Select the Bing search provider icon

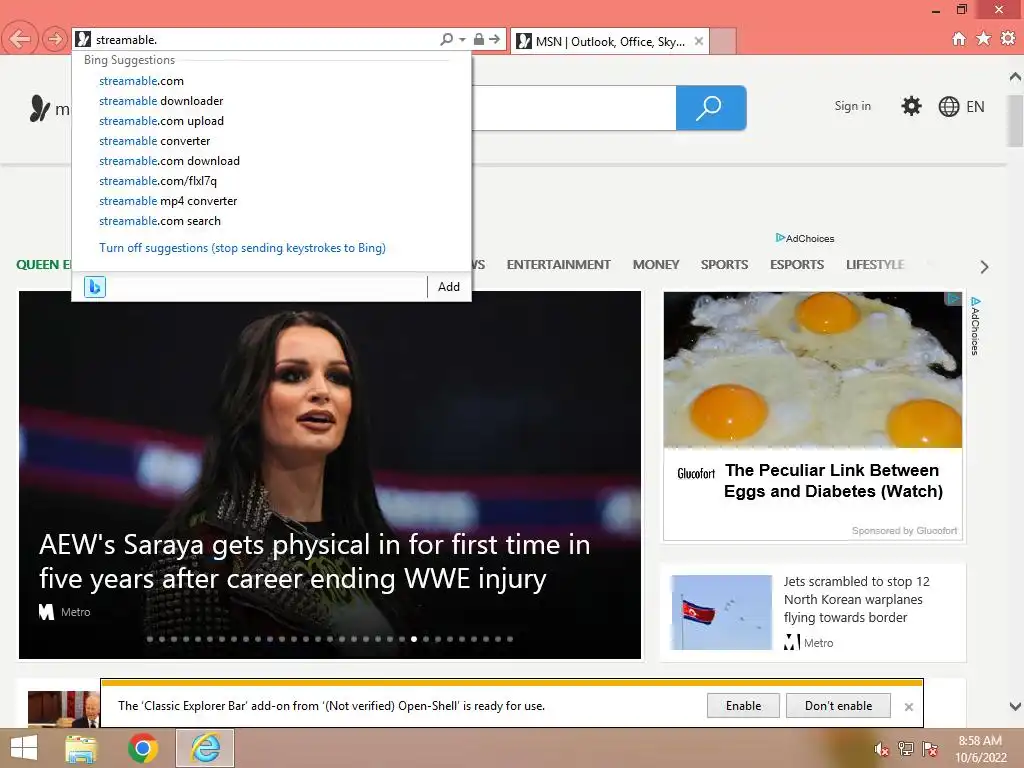[x=95, y=287]
